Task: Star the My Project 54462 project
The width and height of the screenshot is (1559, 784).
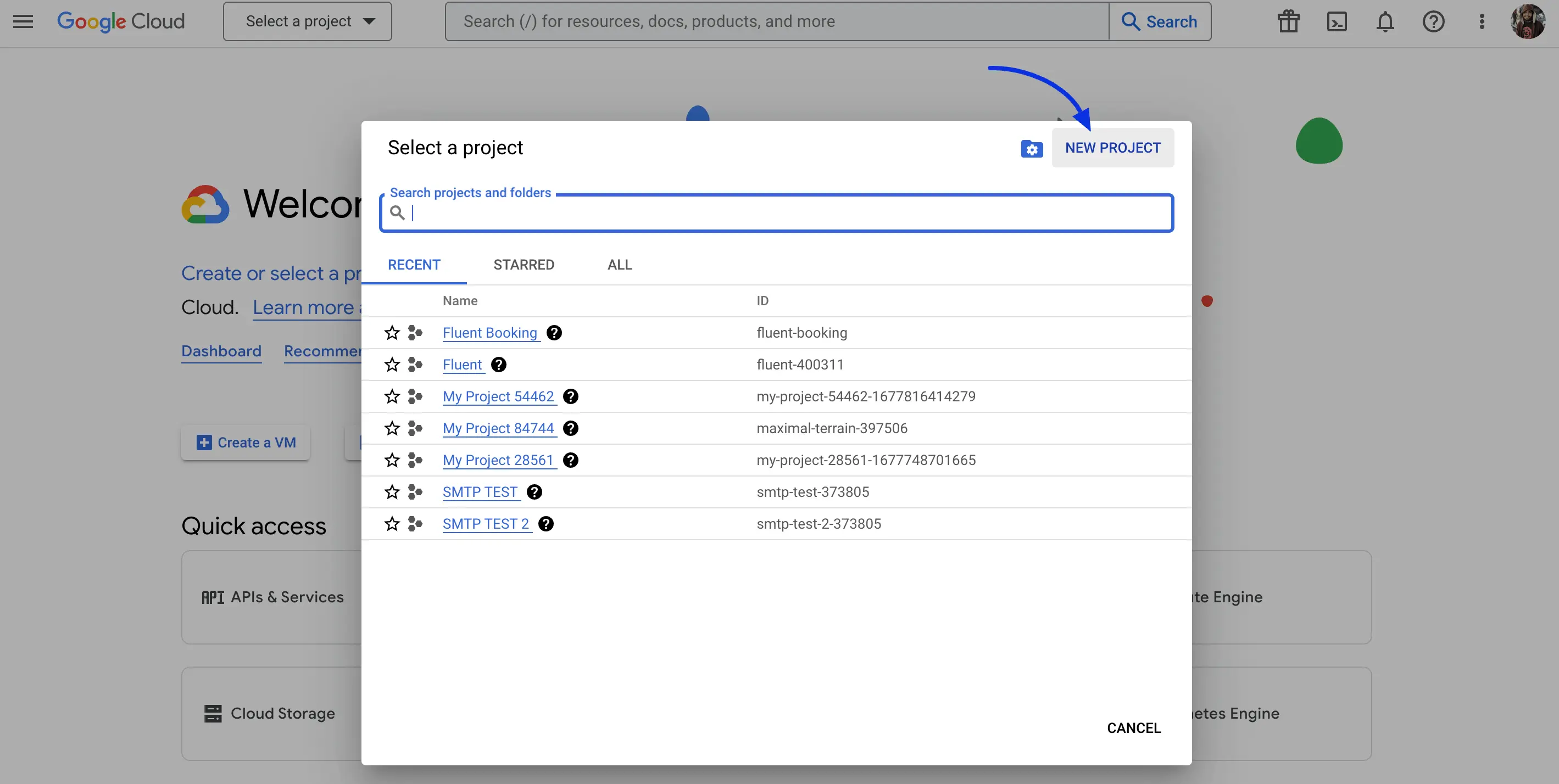Action: tap(392, 396)
